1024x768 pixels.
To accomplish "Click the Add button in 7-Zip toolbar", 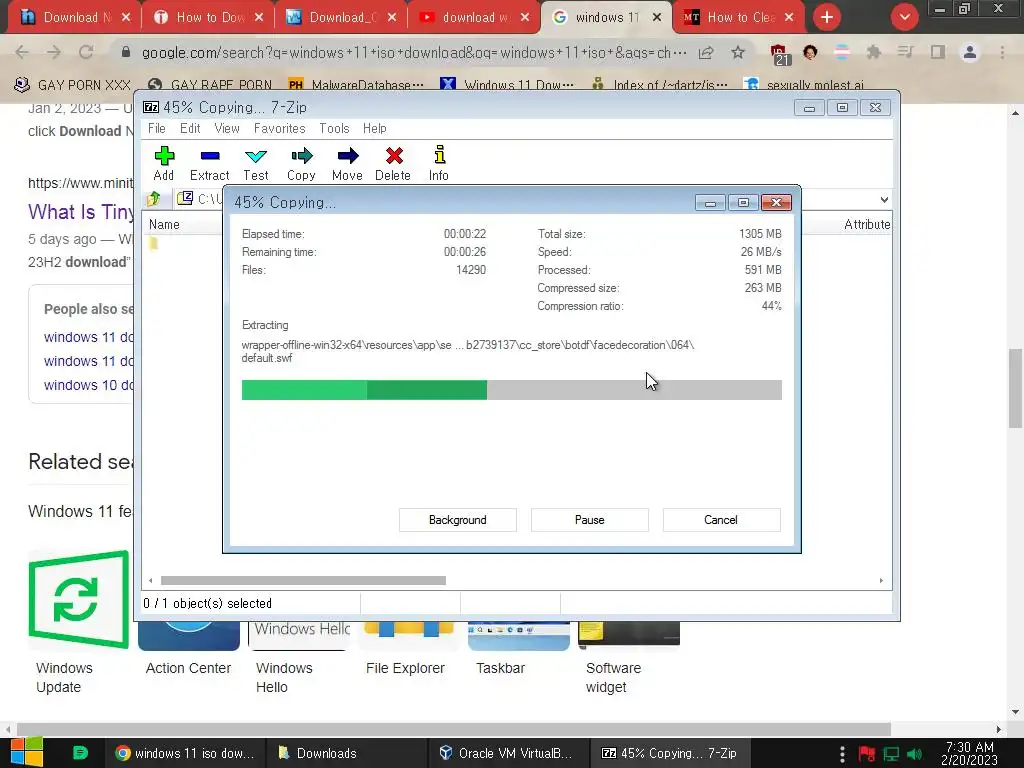I will [163, 163].
